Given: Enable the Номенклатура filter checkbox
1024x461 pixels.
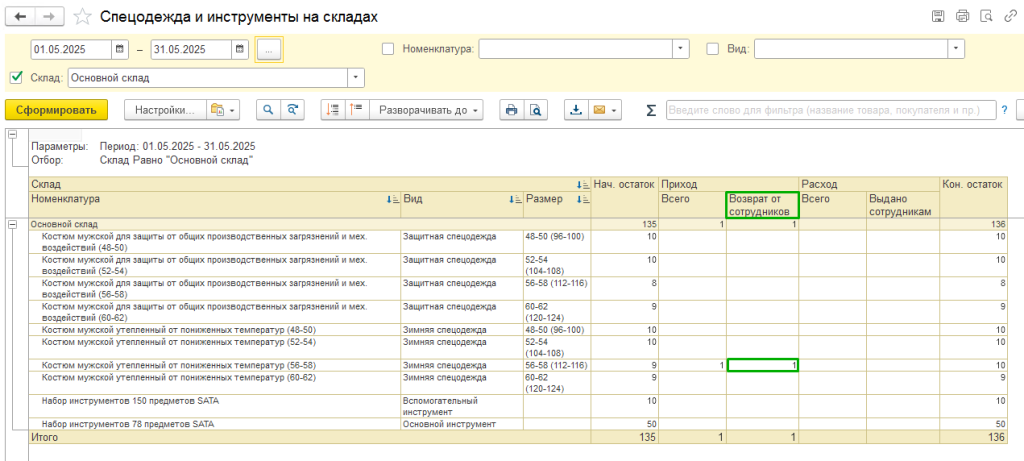Looking at the screenshot, I should coord(388,48).
